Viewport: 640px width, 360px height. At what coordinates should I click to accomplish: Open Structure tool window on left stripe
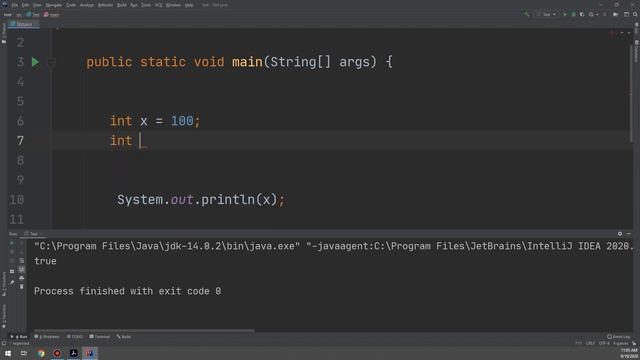(x=4, y=283)
